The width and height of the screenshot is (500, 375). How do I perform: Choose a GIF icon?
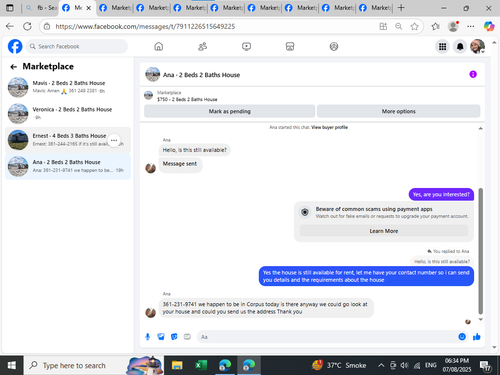[187, 337]
